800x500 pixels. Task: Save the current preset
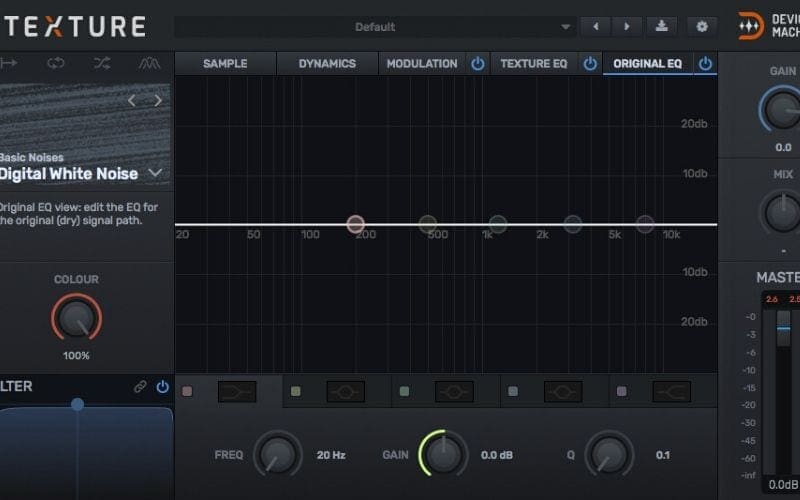pyautogui.click(x=662, y=27)
